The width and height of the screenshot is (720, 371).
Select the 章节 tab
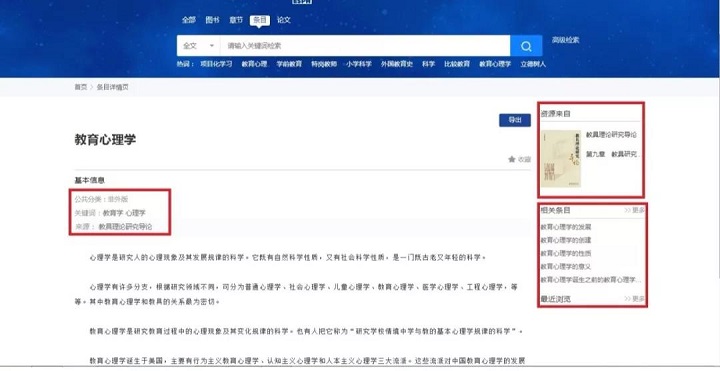[236, 20]
